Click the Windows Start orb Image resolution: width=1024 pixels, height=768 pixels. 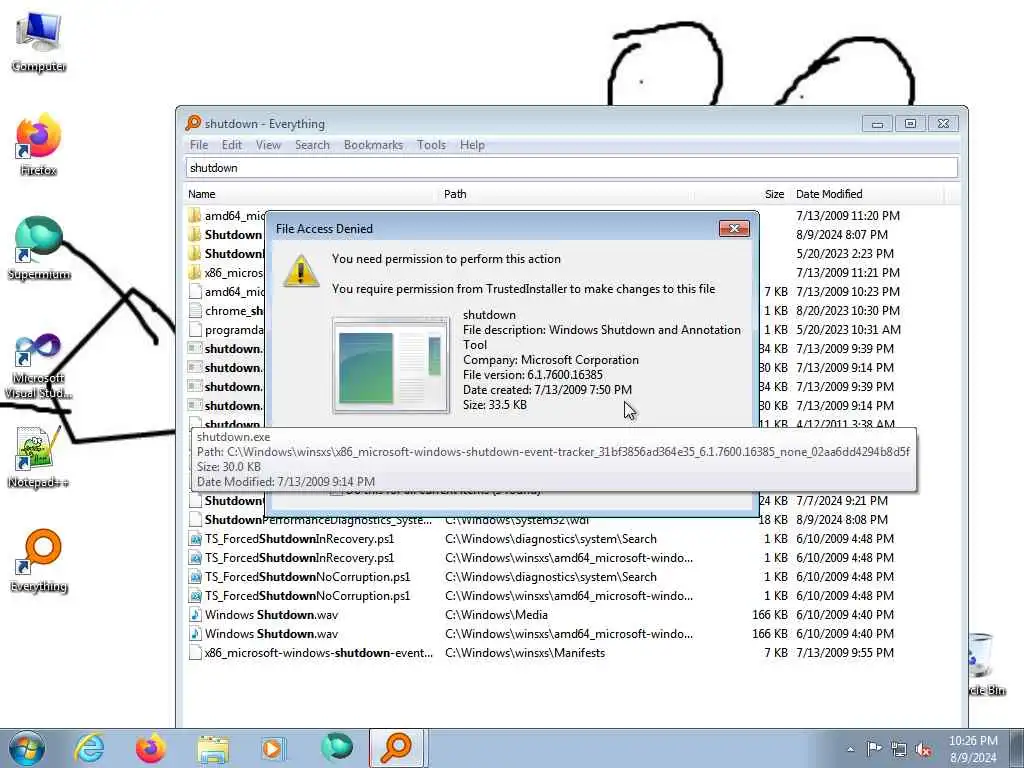pyautogui.click(x=27, y=748)
